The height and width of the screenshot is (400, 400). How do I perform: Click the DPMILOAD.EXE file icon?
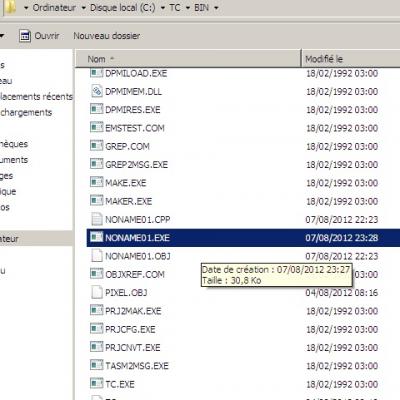[x=97, y=73]
